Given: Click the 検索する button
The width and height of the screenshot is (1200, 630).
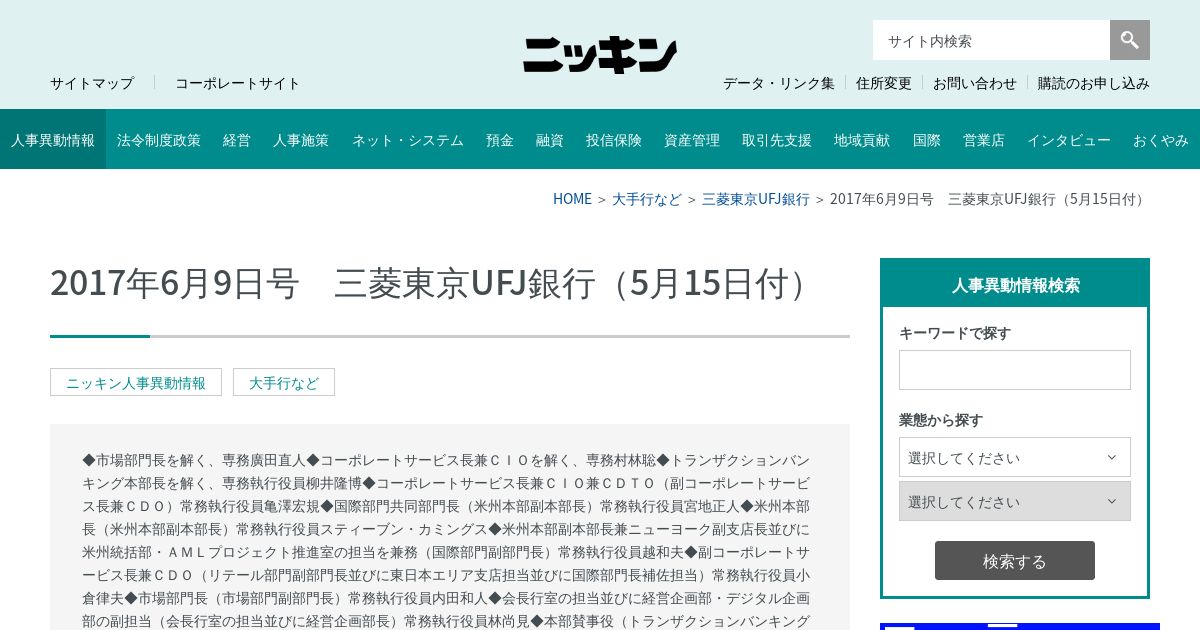Looking at the screenshot, I should coord(1015,561).
